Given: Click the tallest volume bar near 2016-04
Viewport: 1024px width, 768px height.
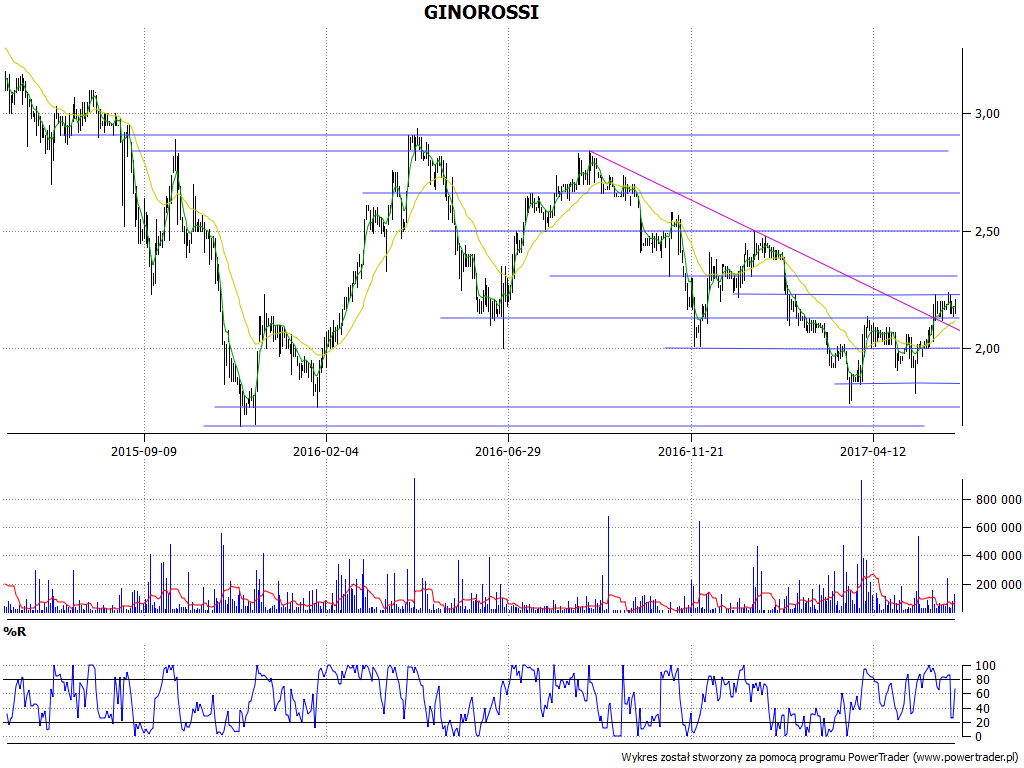Looking at the screenshot, I should pyautogui.click(x=414, y=545).
